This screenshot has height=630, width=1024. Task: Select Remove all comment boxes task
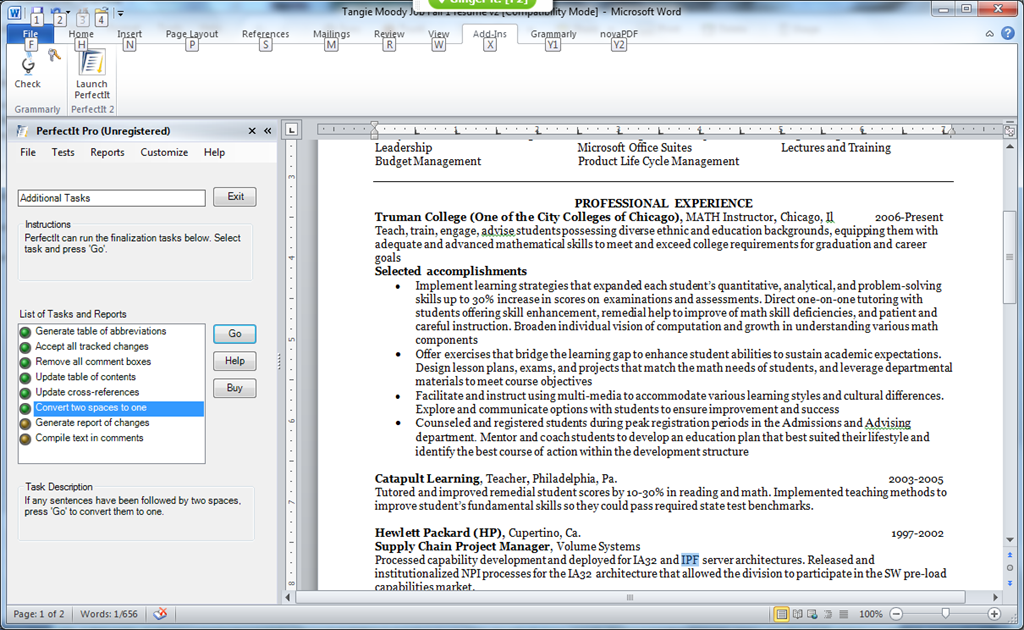(93, 362)
